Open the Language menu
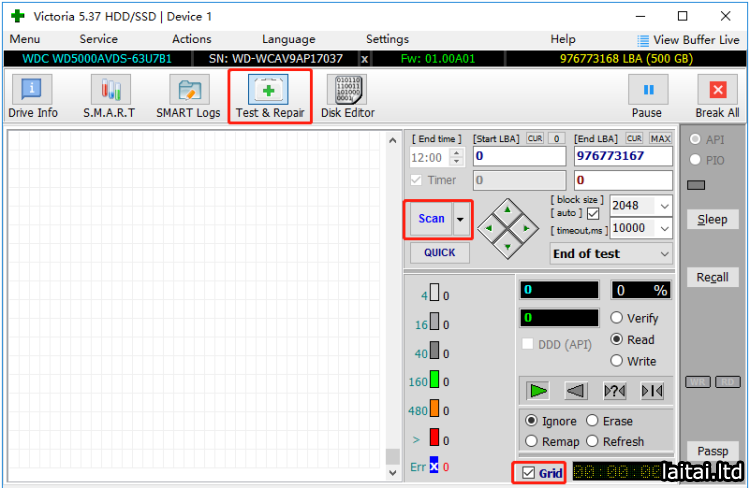This screenshot has height=488, width=750. point(288,39)
